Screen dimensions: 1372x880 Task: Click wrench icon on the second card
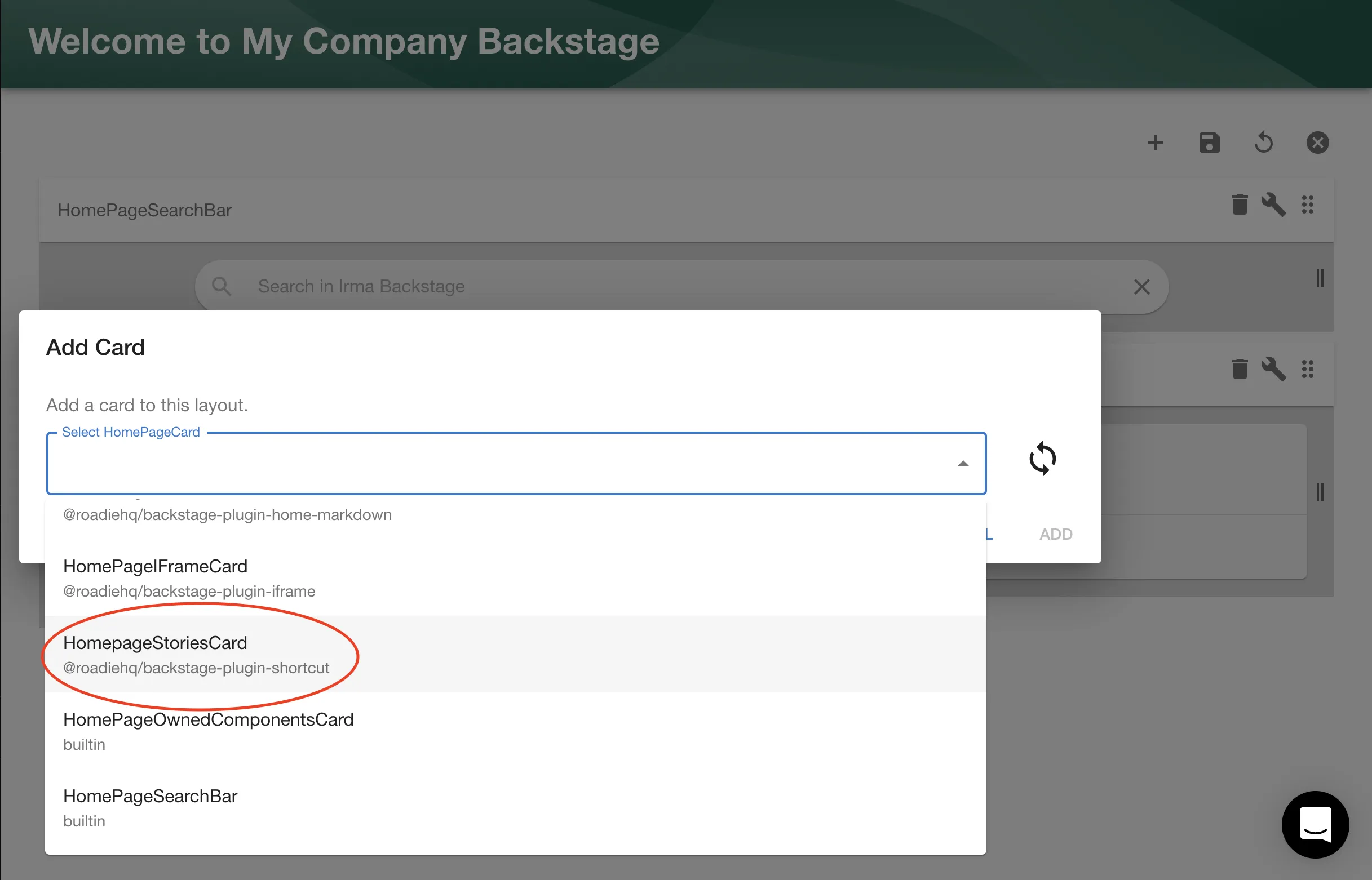[1273, 369]
